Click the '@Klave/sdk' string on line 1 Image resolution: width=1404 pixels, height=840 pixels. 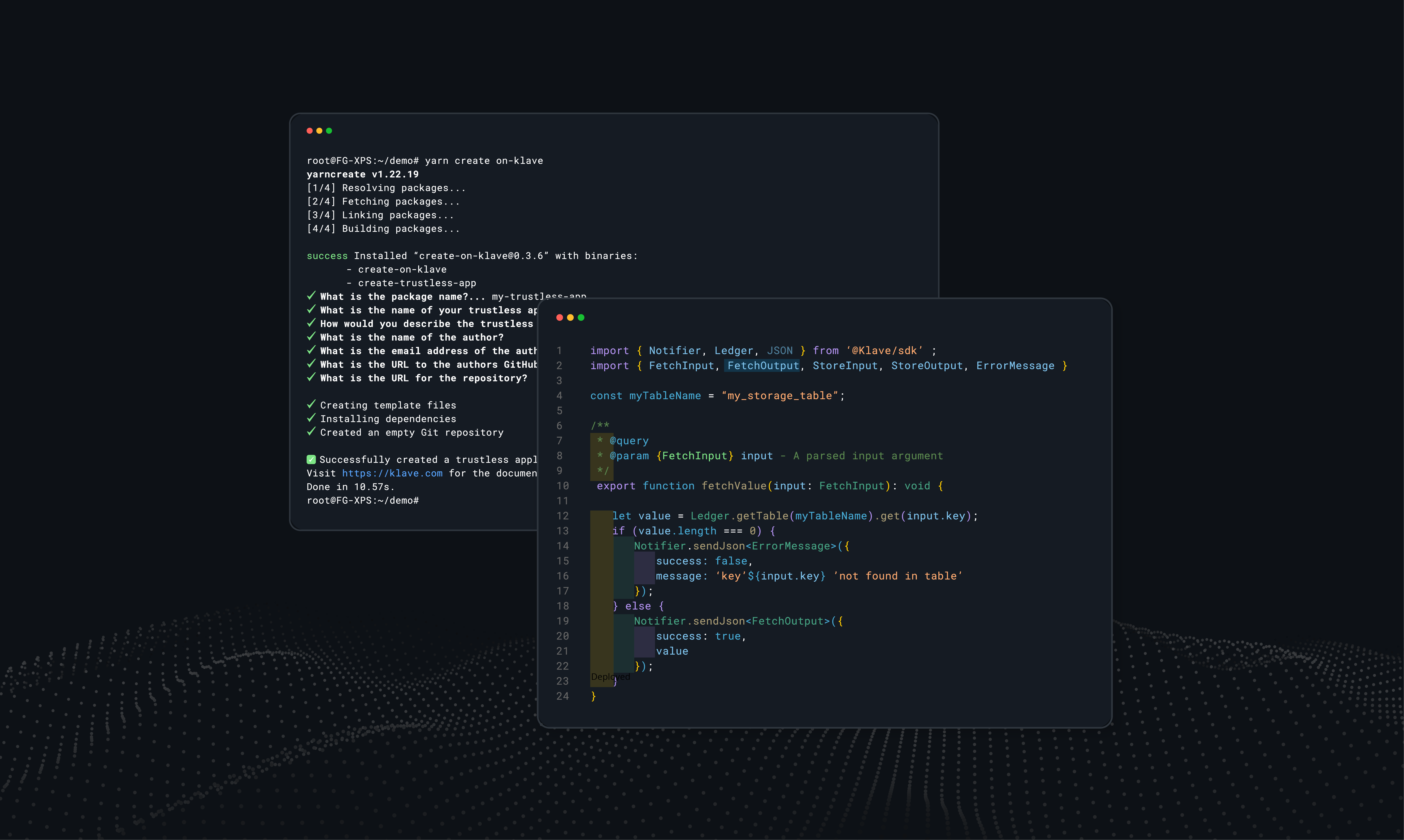[x=884, y=351]
